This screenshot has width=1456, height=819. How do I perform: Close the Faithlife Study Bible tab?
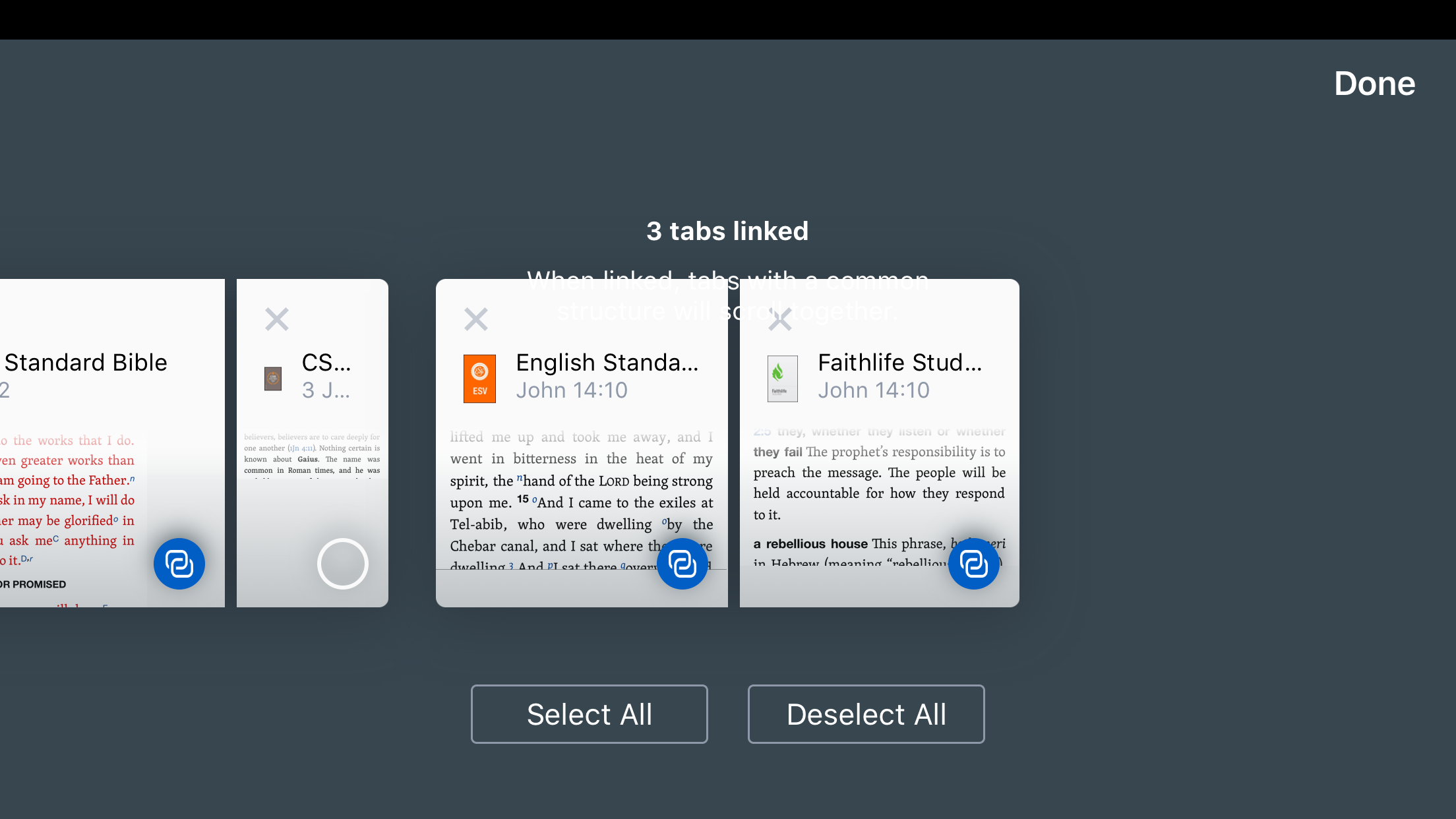click(780, 319)
